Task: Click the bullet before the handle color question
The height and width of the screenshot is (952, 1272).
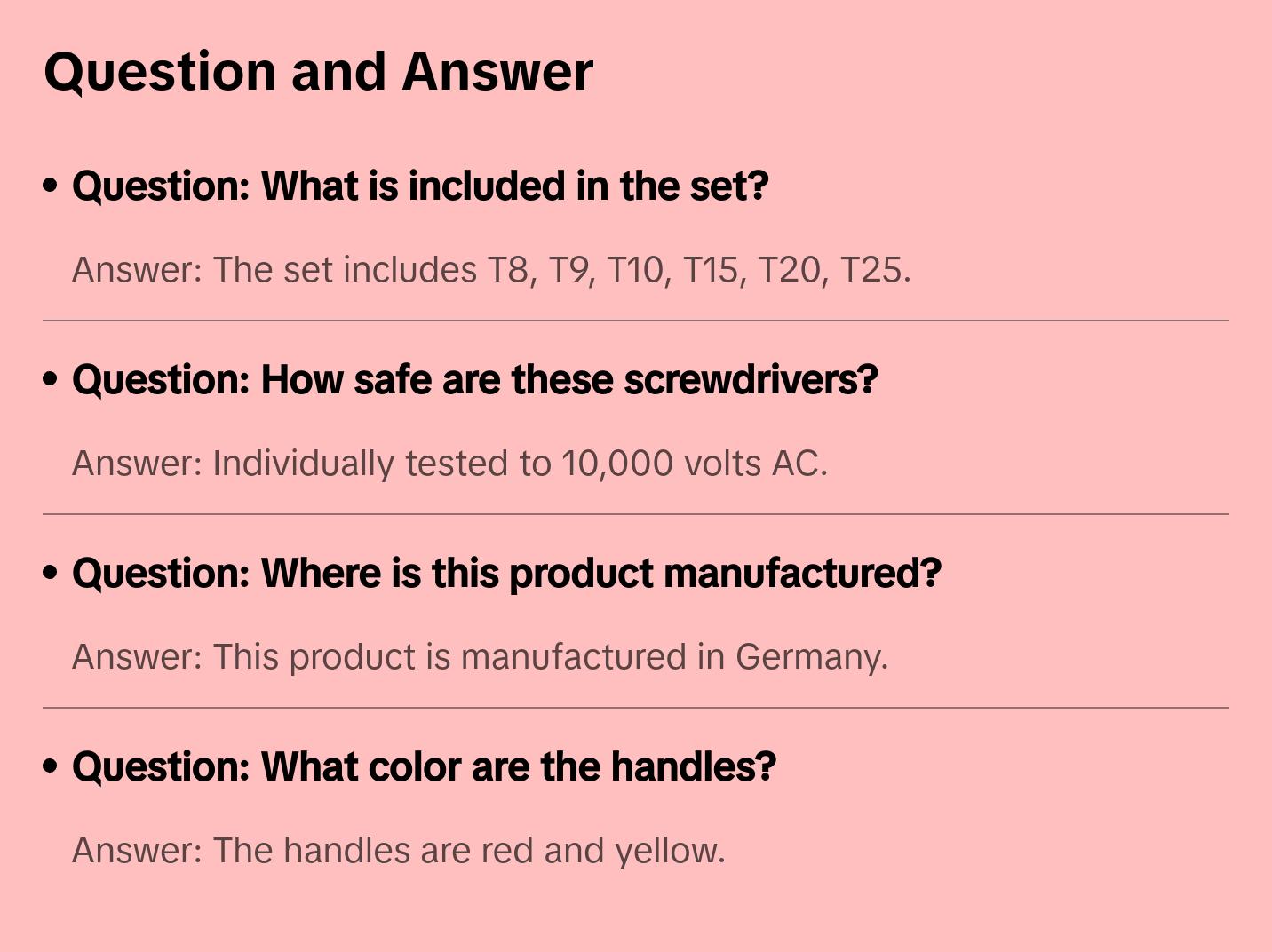Action: [51, 767]
